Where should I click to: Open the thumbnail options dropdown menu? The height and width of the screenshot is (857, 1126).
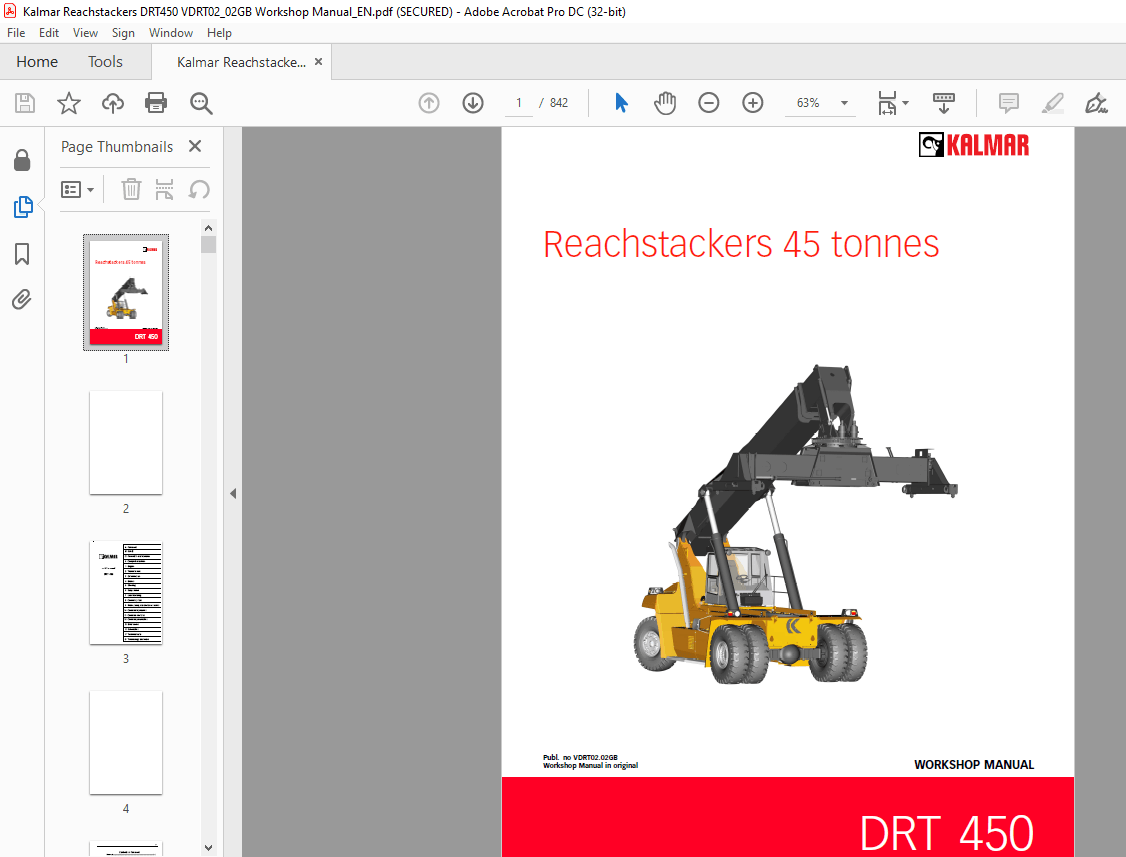click(77, 189)
